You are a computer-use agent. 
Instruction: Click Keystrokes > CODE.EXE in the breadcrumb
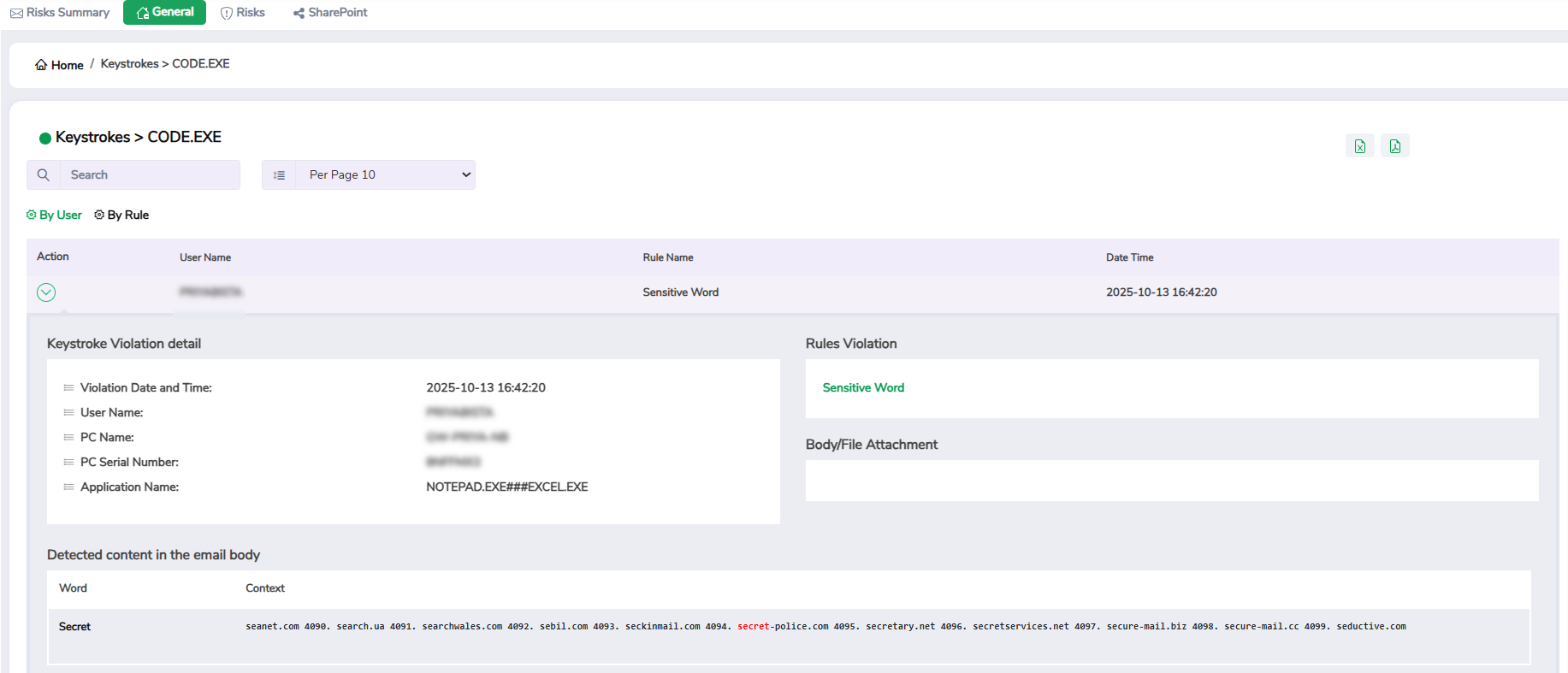point(165,64)
